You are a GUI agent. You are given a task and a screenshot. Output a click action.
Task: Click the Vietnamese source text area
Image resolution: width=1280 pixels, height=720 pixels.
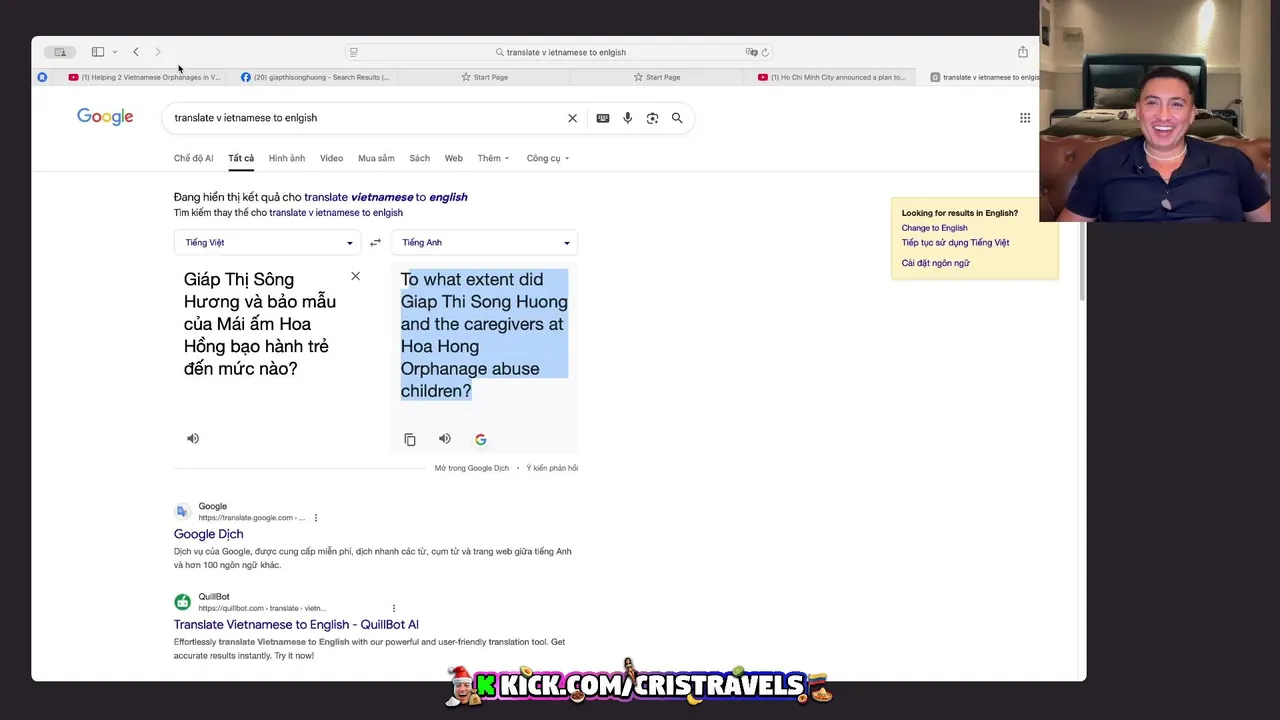point(260,324)
